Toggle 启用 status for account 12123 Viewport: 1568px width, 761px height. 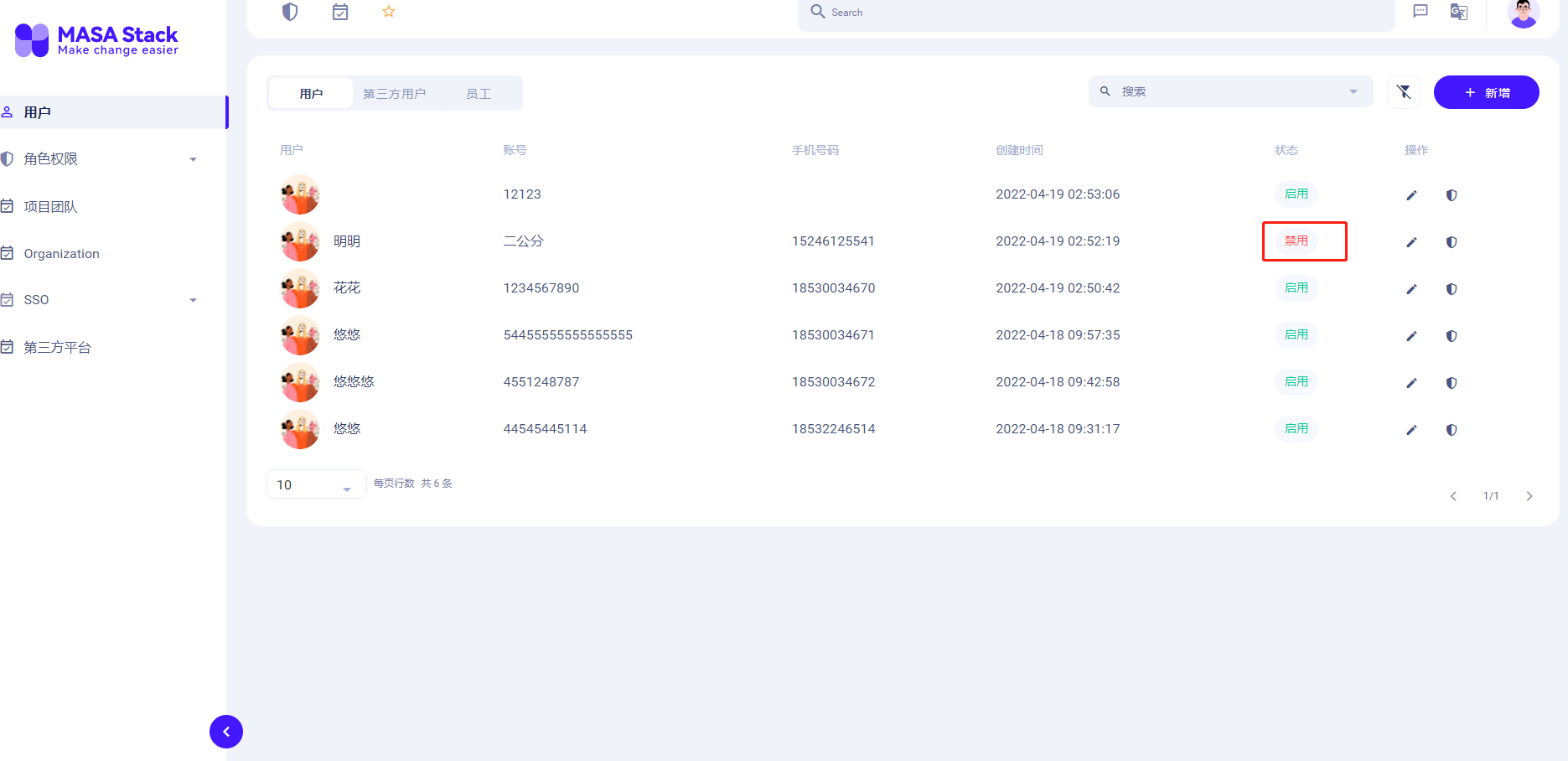pos(1296,194)
